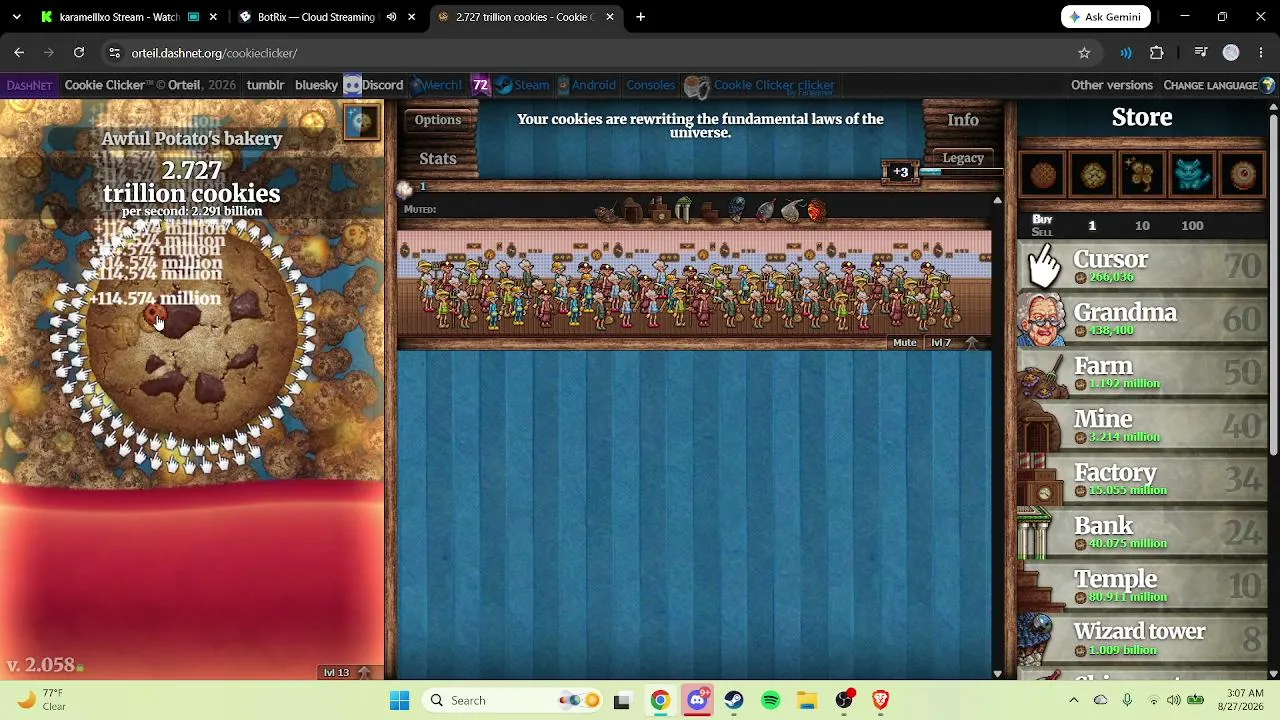Purchase a Mine building
Screen dimensions: 1280x720
click(1142, 425)
